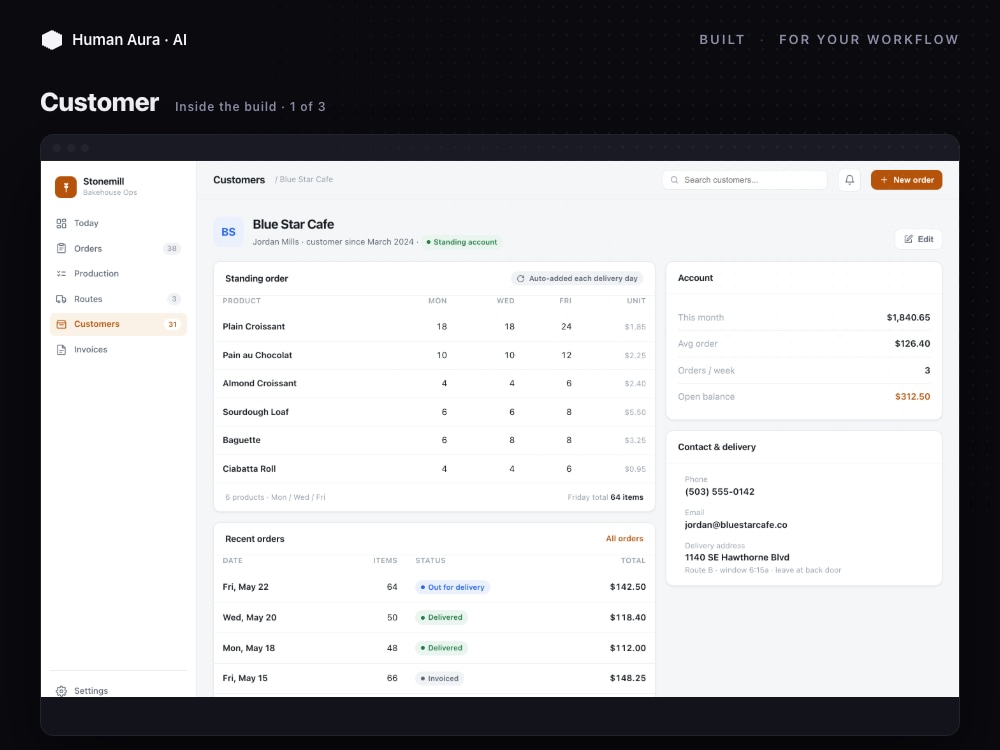Select Pain au Chocolat row
This screenshot has width=1000, height=750.
pos(434,355)
